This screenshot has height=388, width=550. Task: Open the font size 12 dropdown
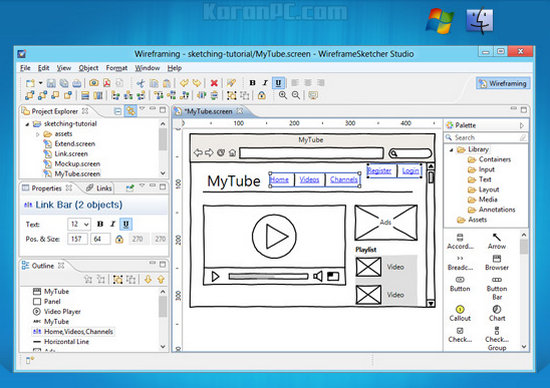point(79,224)
